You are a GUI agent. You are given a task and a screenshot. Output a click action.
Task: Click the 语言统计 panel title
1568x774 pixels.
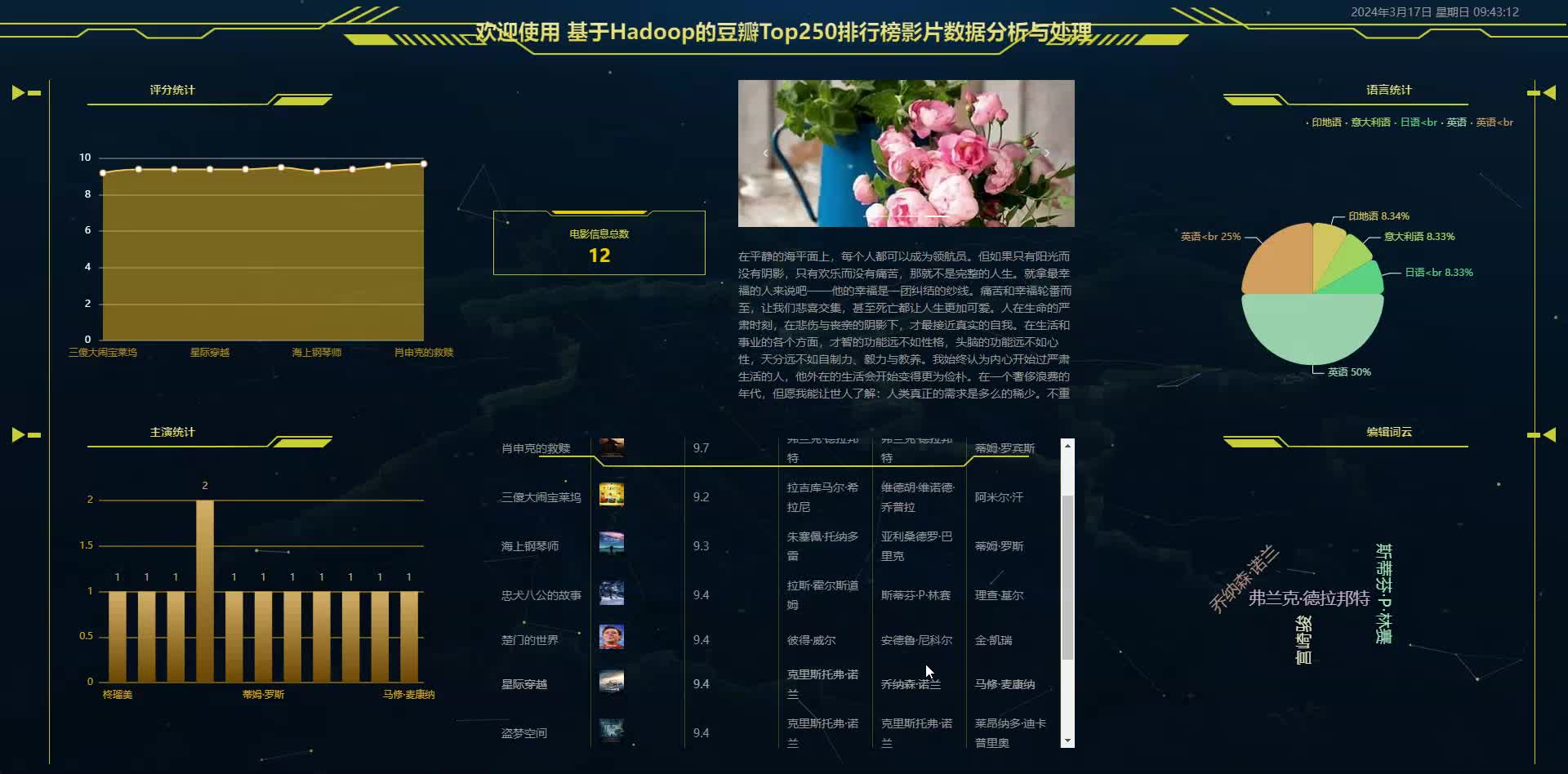(1389, 90)
